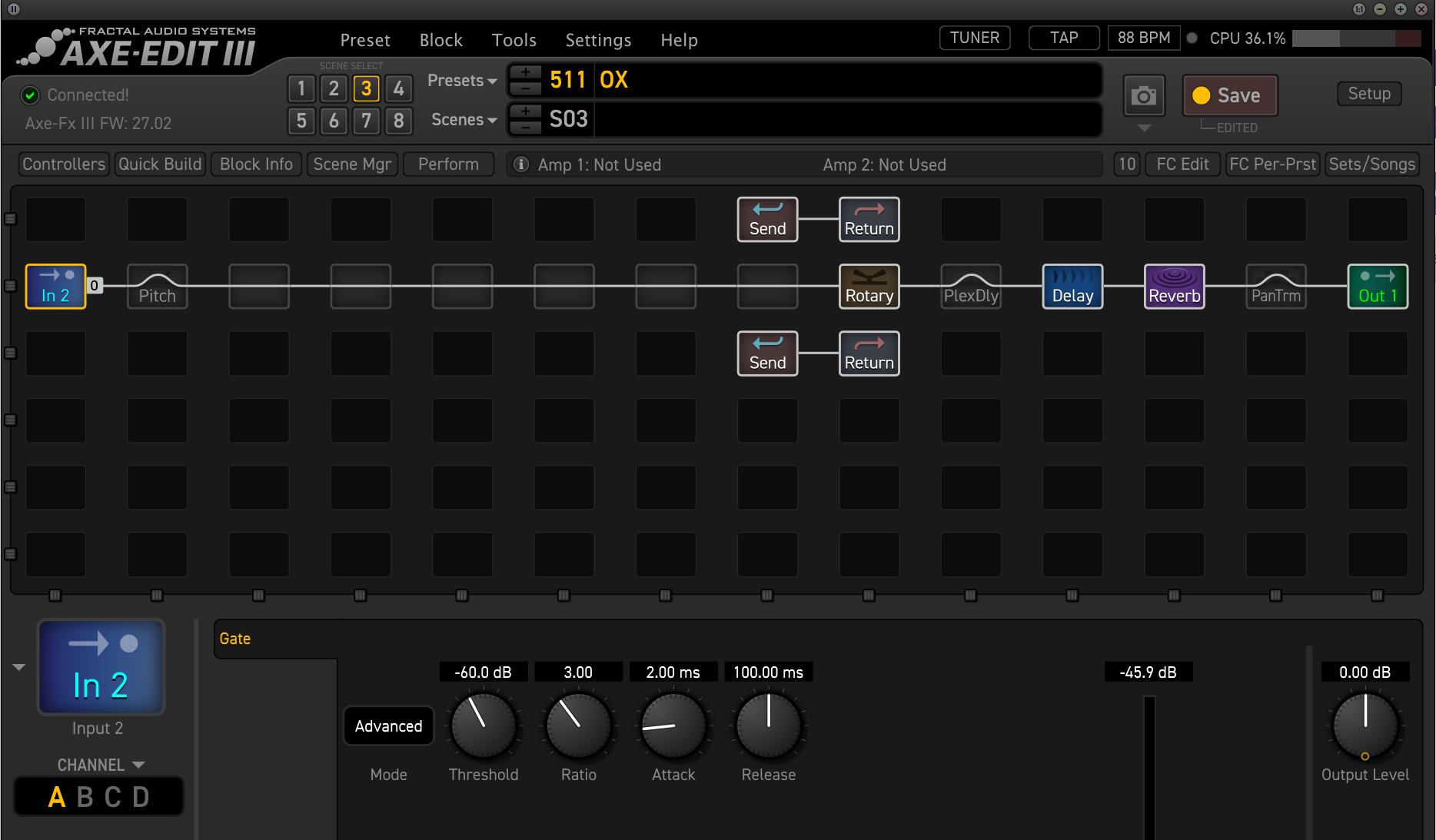
Task: Select the Rotary block
Action: coord(869,287)
